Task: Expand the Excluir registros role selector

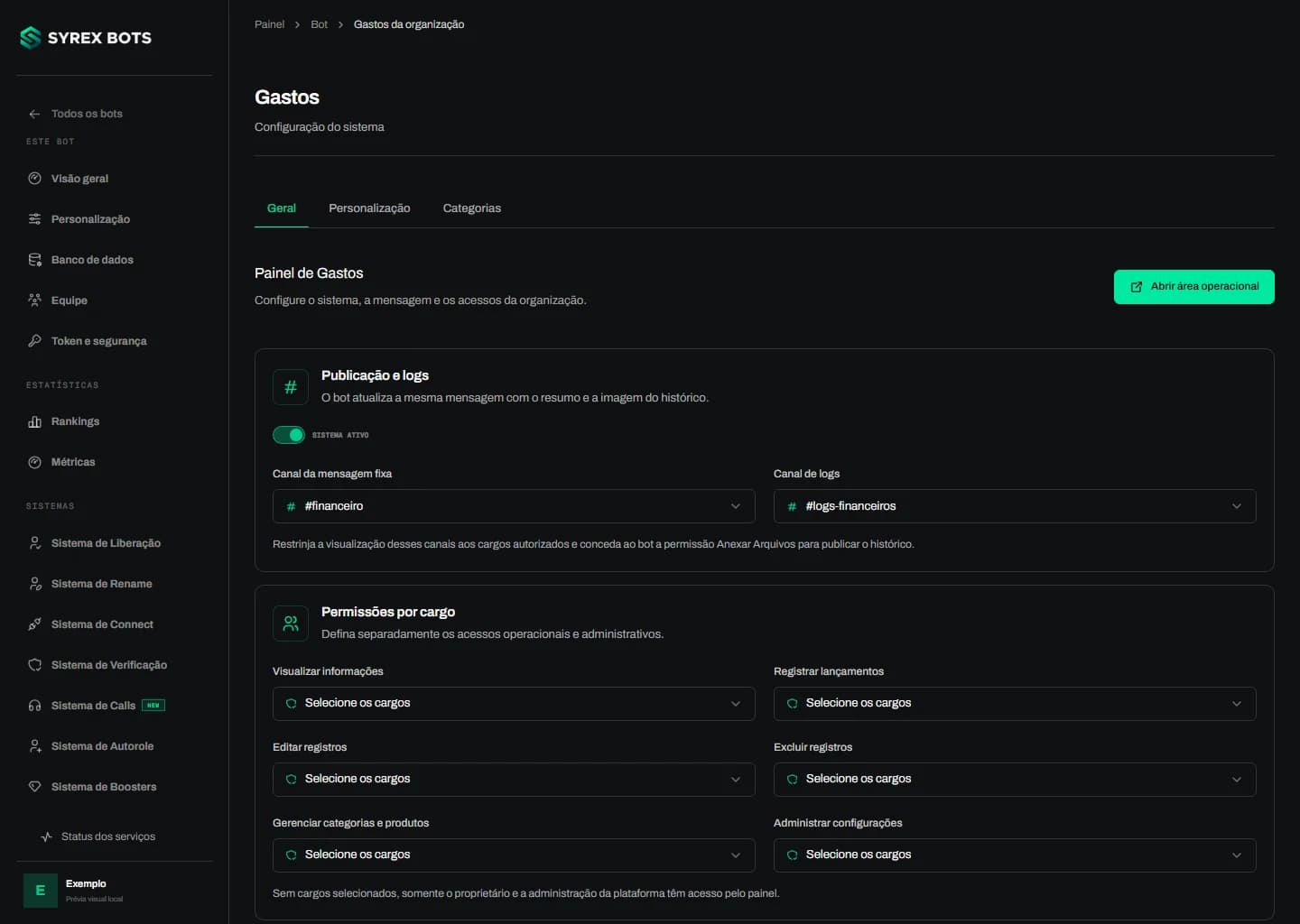Action: tap(1015, 780)
